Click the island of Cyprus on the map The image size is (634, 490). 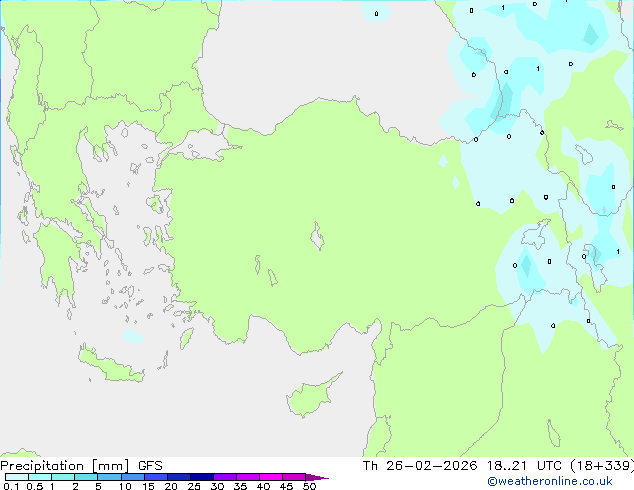point(311,397)
